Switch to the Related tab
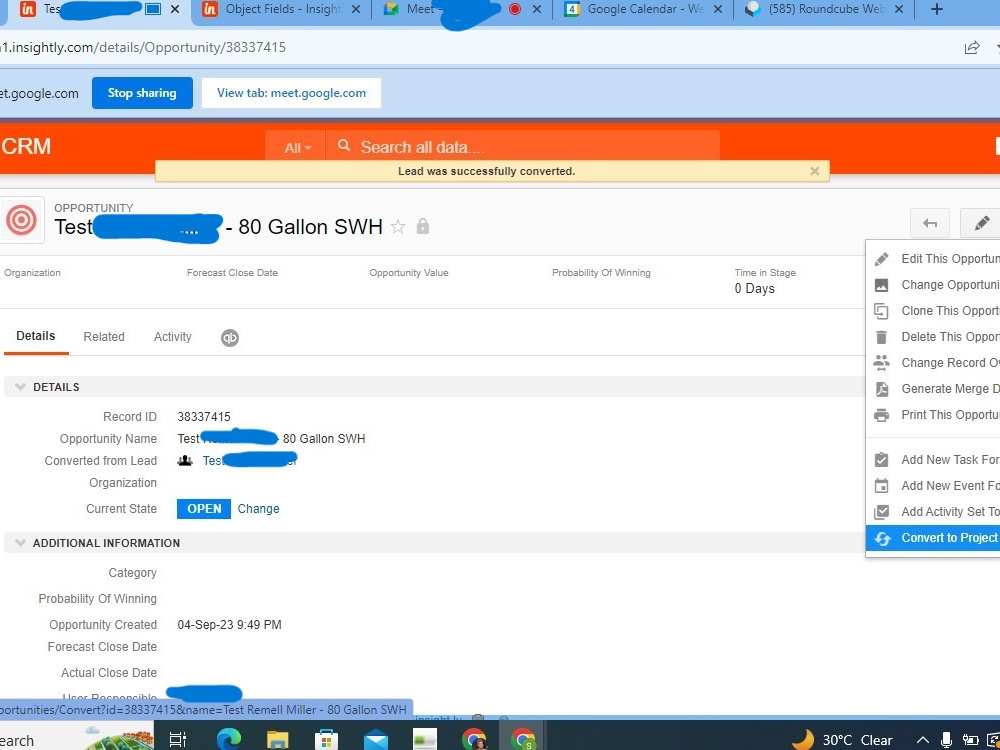 (x=104, y=337)
